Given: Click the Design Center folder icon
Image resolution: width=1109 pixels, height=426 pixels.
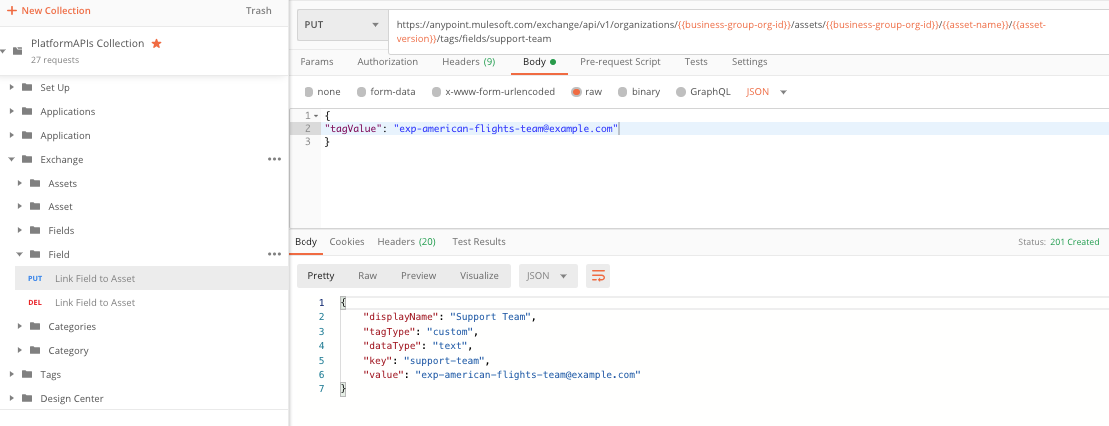Looking at the screenshot, I should [x=27, y=398].
